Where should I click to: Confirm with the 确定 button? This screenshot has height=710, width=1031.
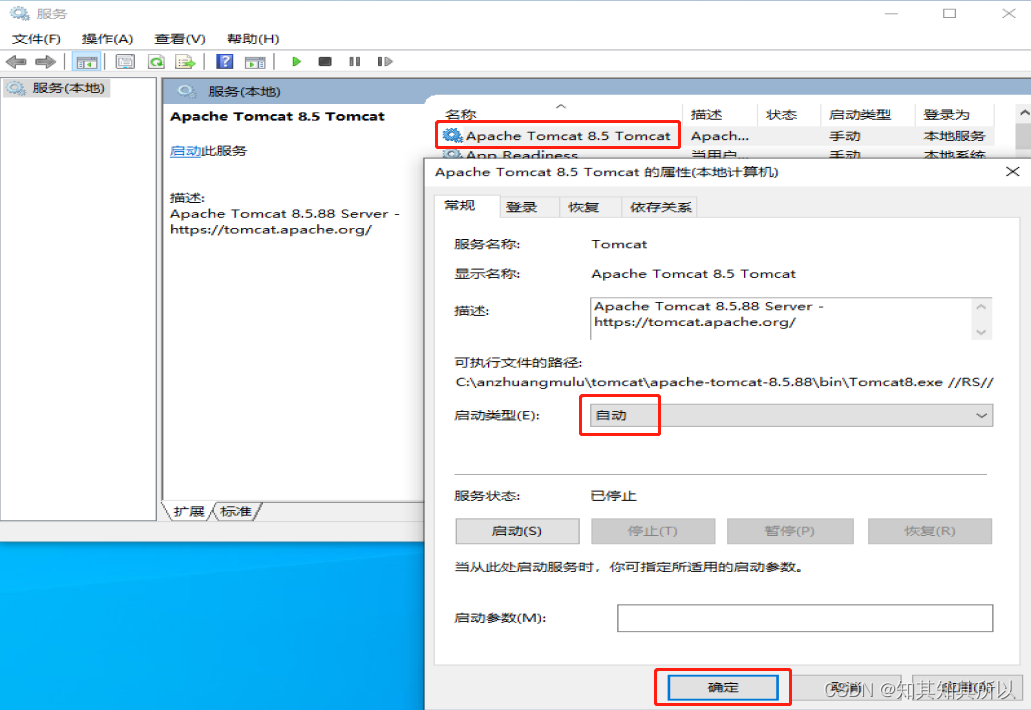(723, 687)
